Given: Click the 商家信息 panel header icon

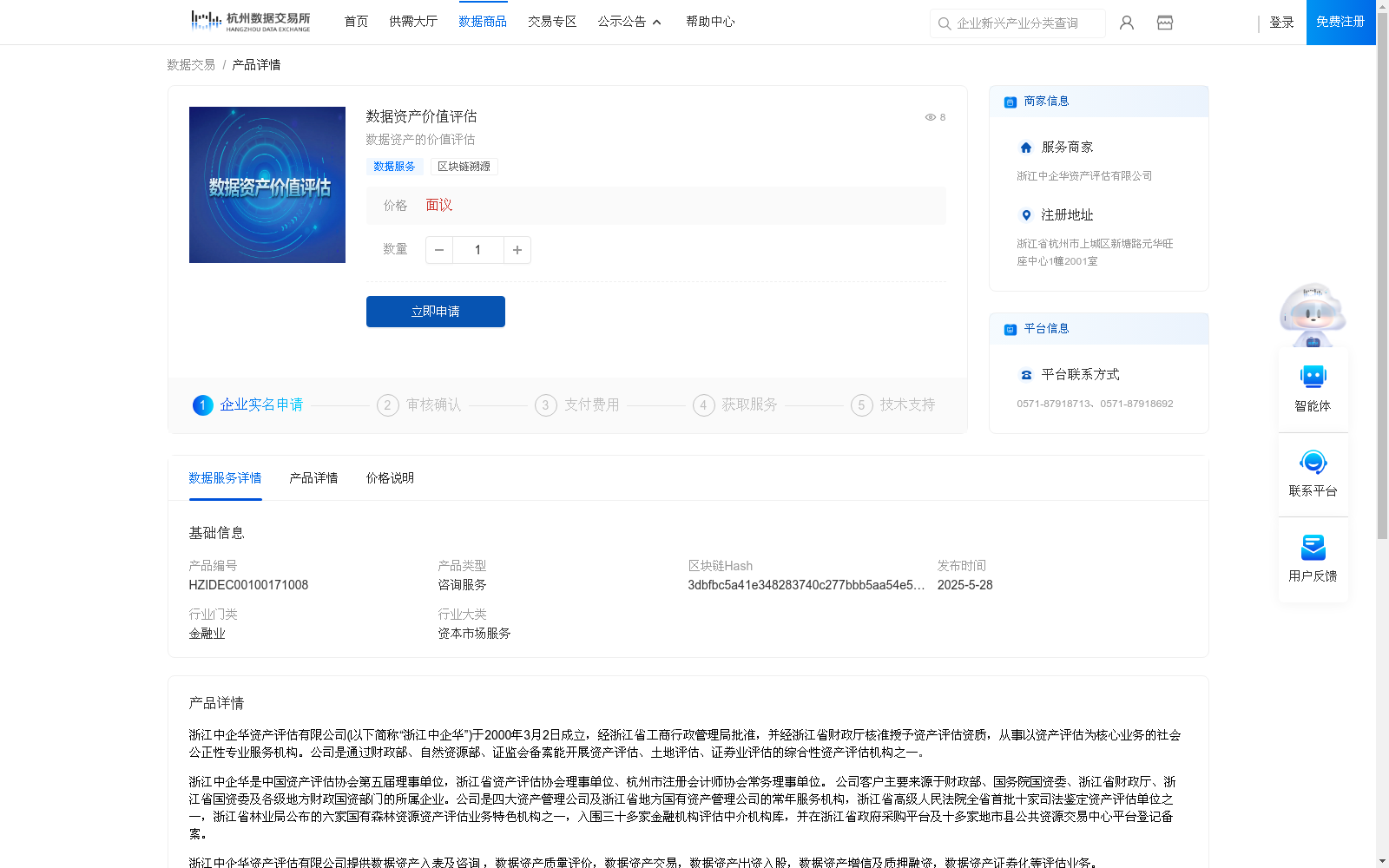Looking at the screenshot, I should (x=1010, y=102).
